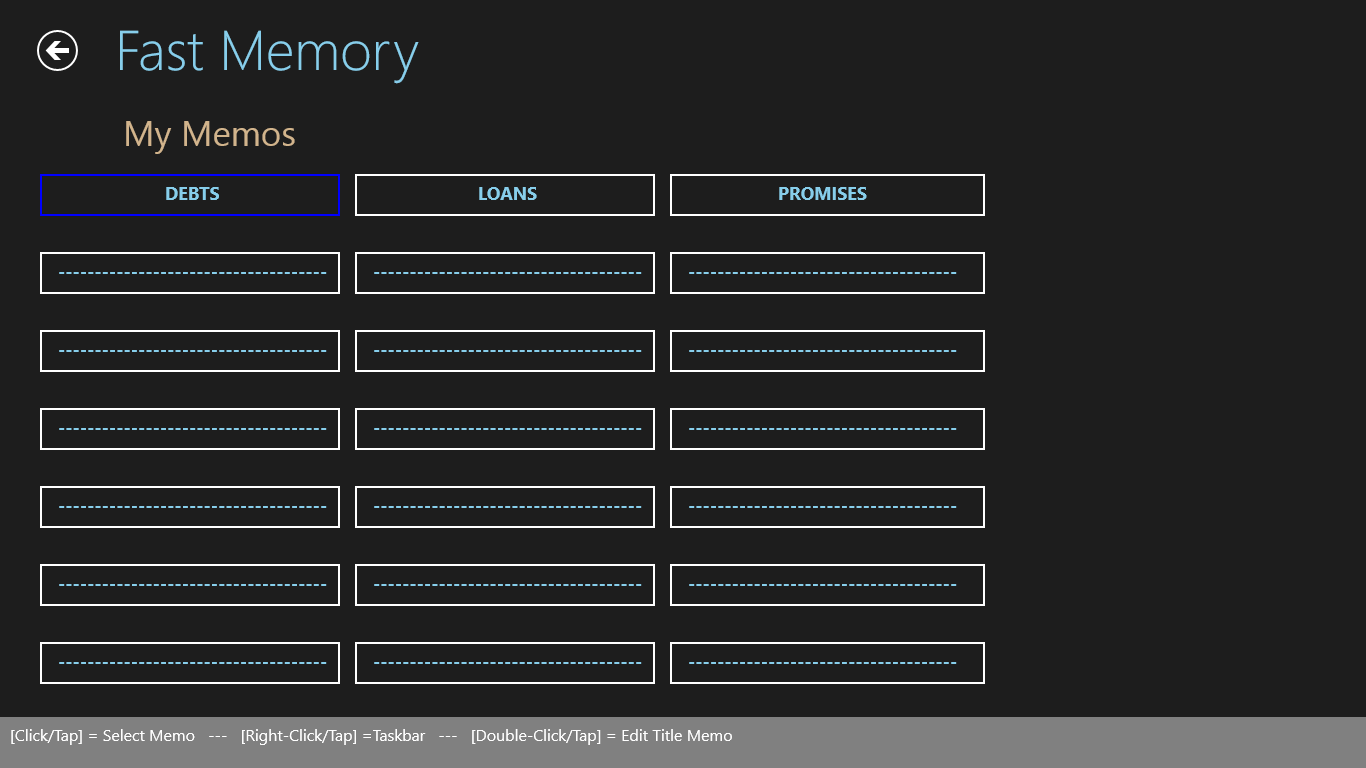Select bottom empty memo in right column

click(827, 663)
